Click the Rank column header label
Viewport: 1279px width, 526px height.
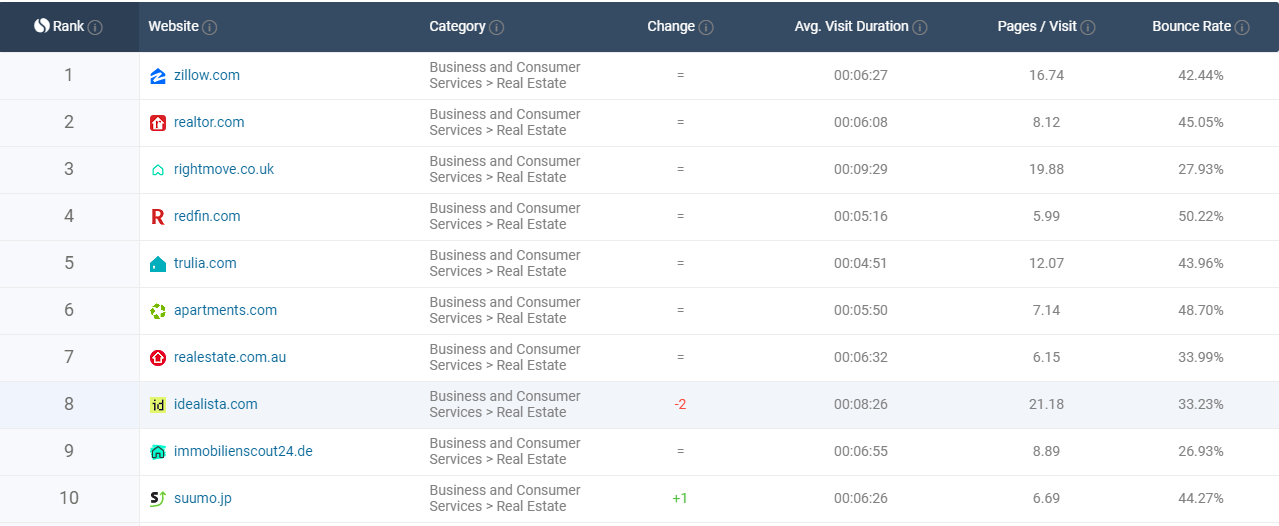[x=68, y=26]
